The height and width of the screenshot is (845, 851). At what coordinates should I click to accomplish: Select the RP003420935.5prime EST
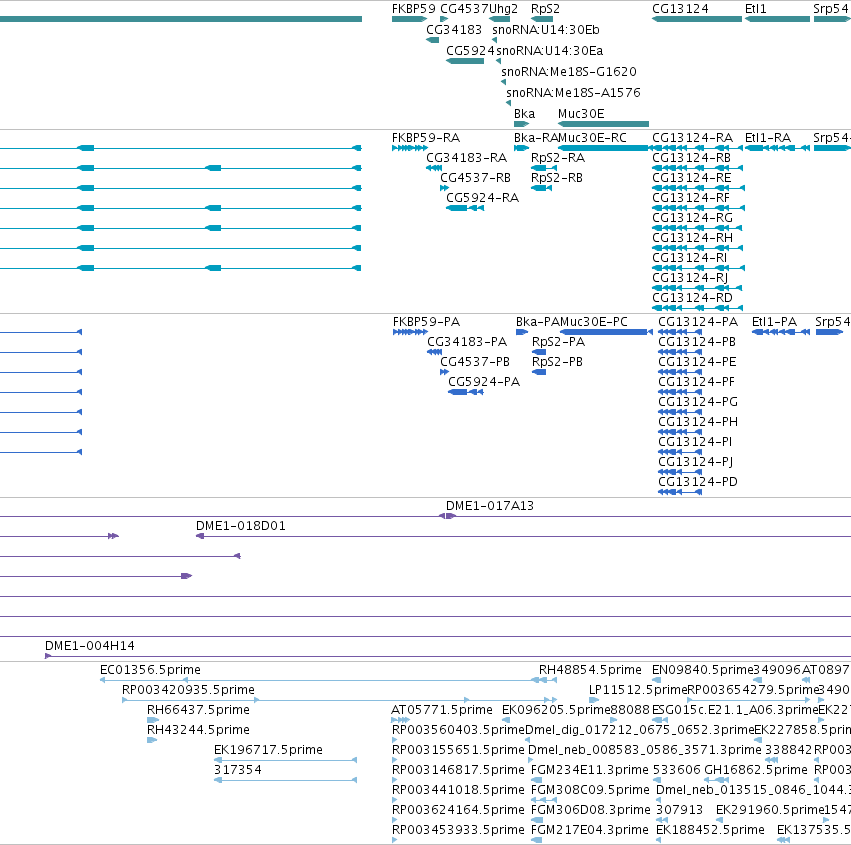click(x=339, y=700)
